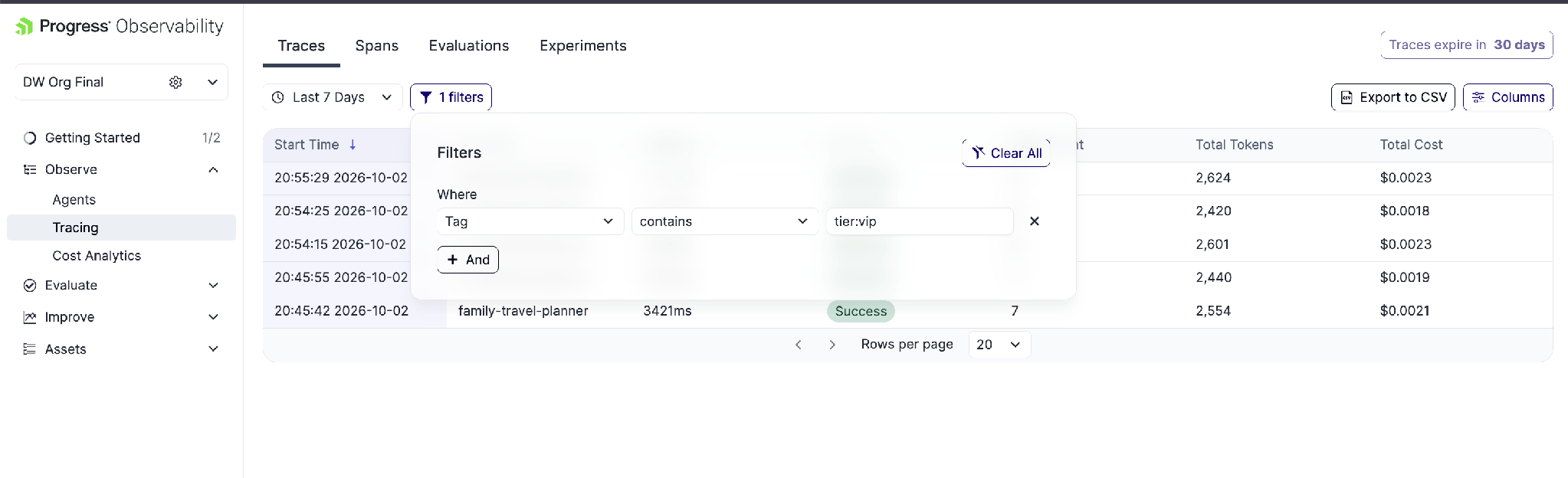
Task: Open Cost Analytics page
Action: tap(97, 256)
